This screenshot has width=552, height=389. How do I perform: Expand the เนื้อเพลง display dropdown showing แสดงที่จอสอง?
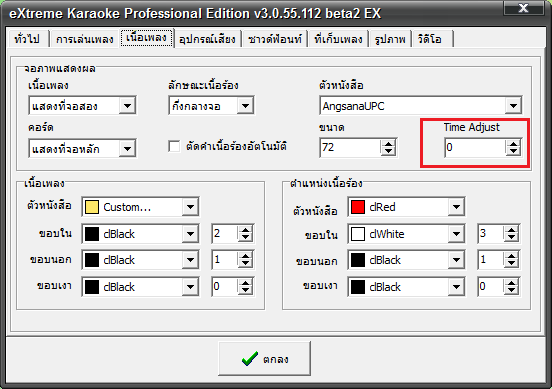click(x=127, y=105)
